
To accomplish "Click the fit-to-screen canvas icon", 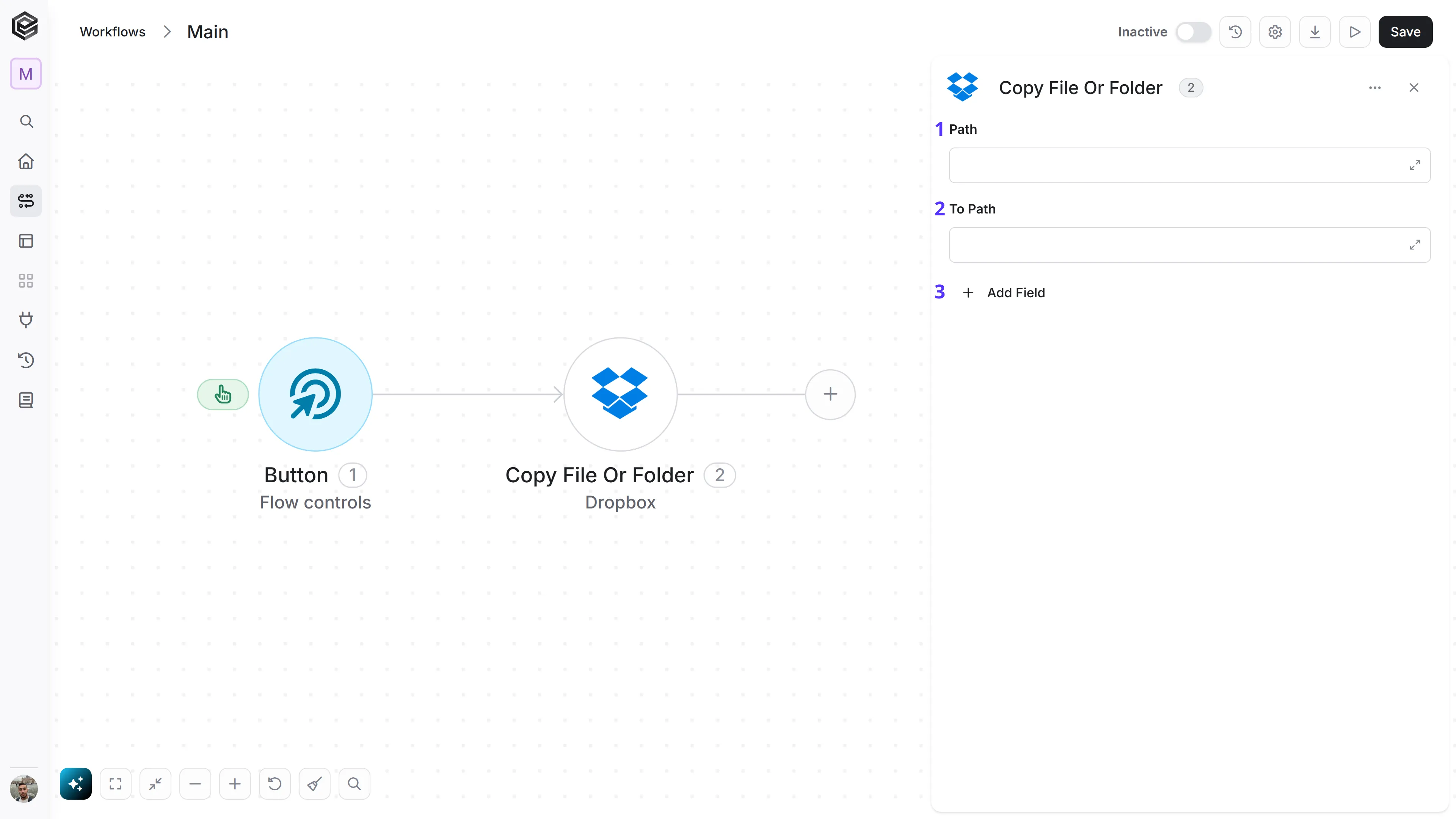I will (x=115, y=783).
